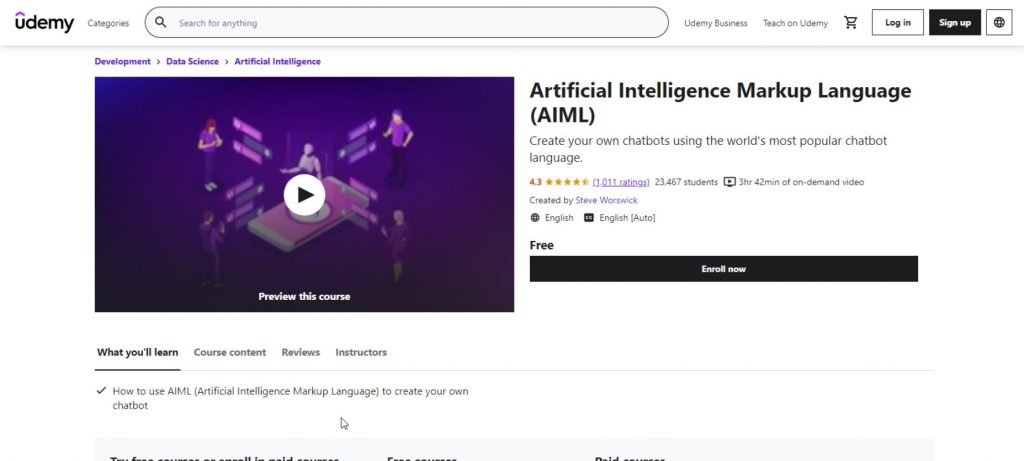Image resolution: width=1024 pixels, height=461 pixels.
Task: Play the course preview video
Action: coord(304,195)
